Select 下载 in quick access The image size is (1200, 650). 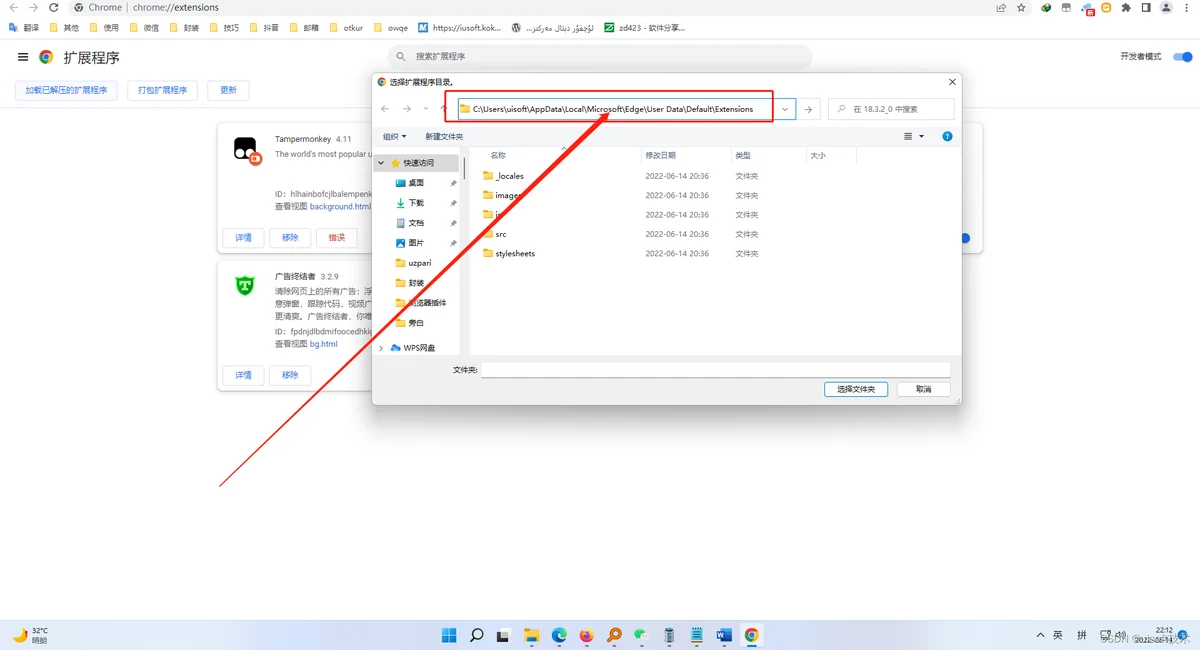(417, 203)
